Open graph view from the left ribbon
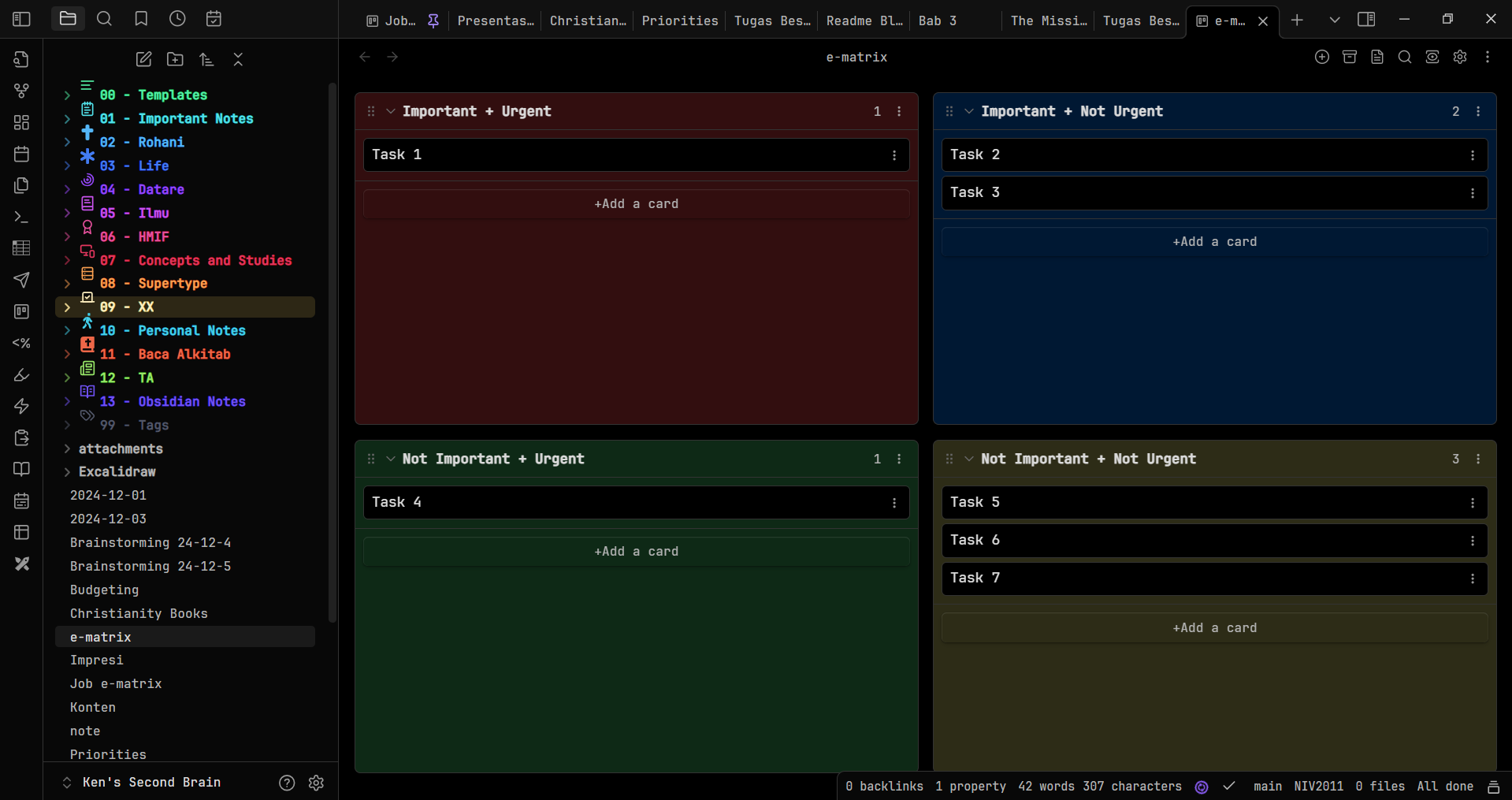Screen dimensions: 1512x800 point(22,91)
